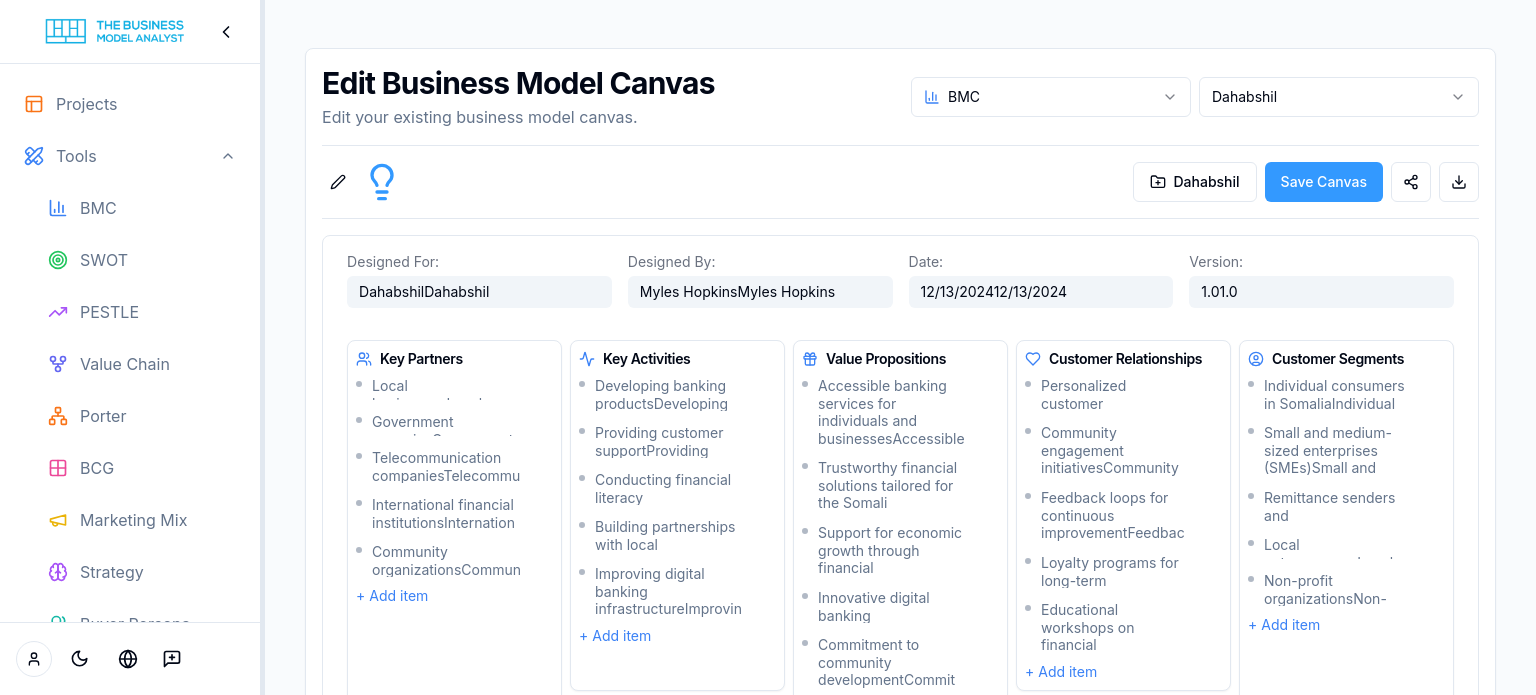Viewport: 1536px width, 695px height.
Task: Collapse the sidebar with arrow
Action: tap(226, 32)
